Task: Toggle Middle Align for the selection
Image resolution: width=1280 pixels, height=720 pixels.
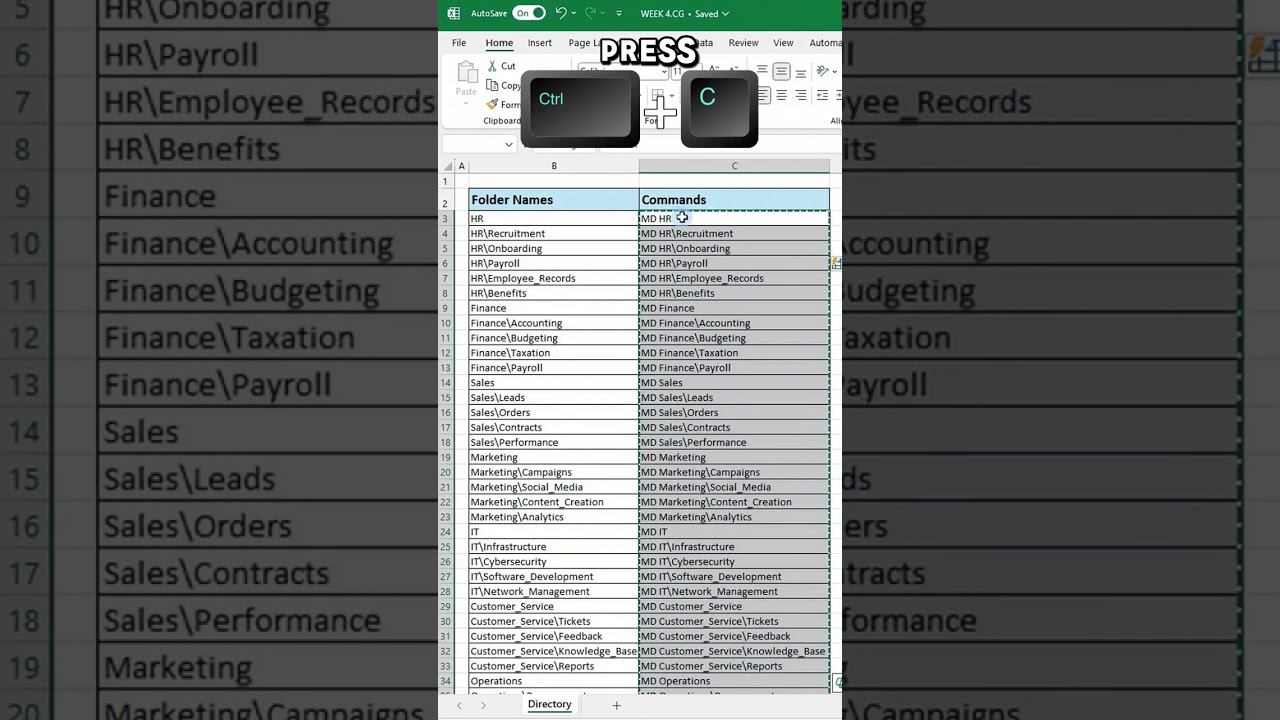Action: 781,71
